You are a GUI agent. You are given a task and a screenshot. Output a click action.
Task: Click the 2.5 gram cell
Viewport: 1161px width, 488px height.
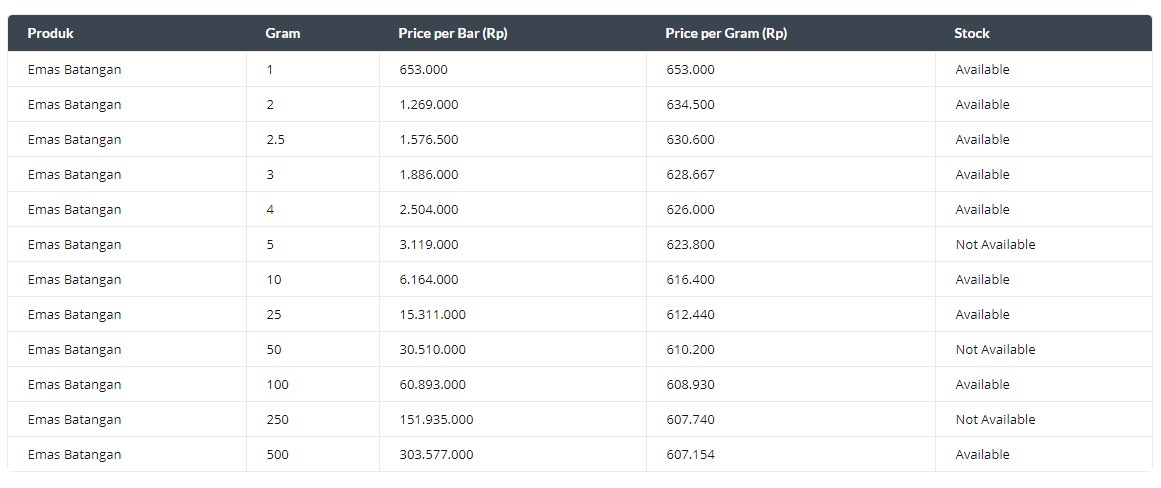tap(275, 139)
